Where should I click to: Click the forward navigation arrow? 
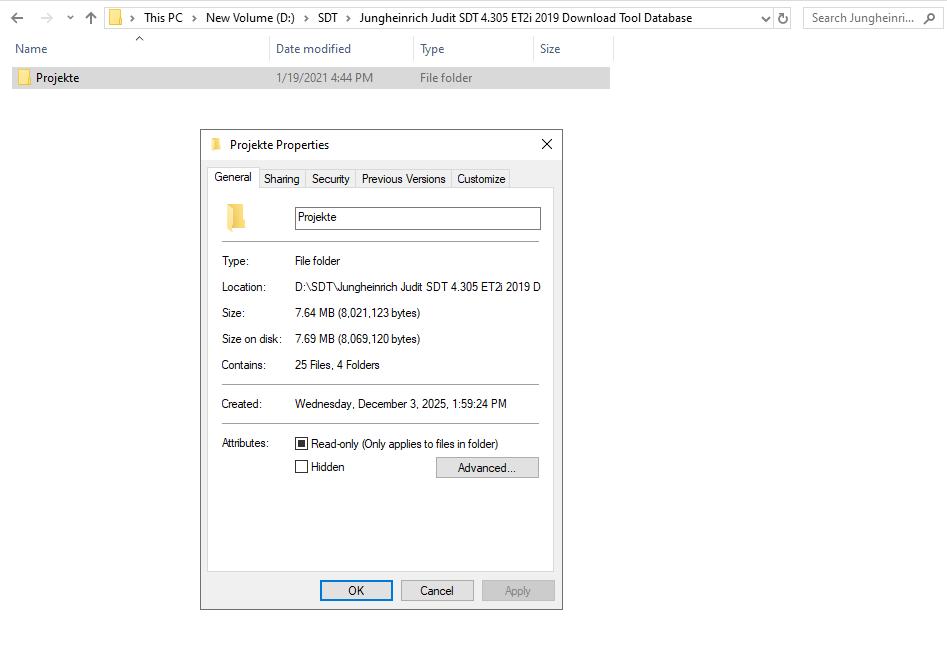(47, 18)
